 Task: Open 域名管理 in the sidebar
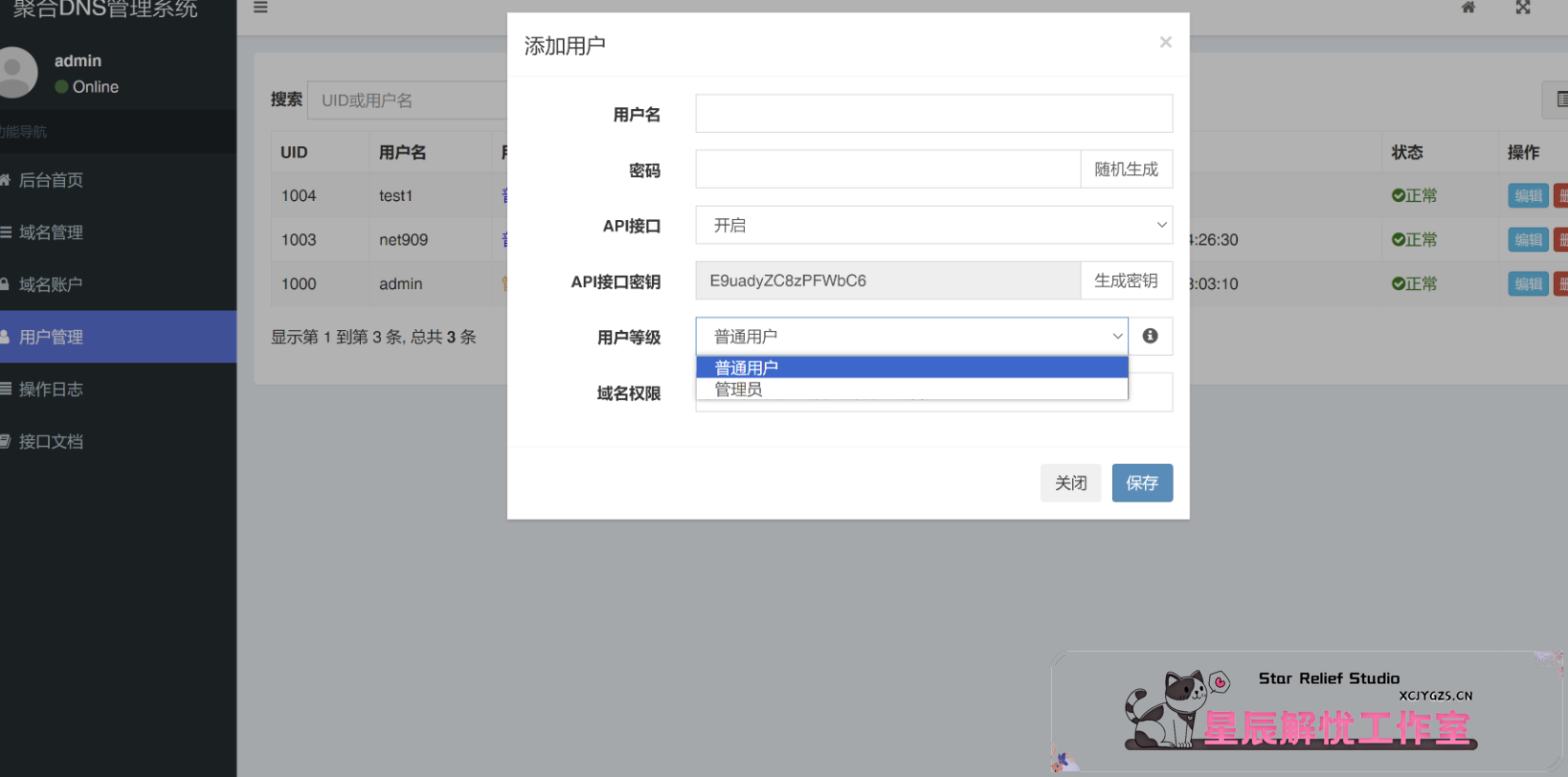51,233
